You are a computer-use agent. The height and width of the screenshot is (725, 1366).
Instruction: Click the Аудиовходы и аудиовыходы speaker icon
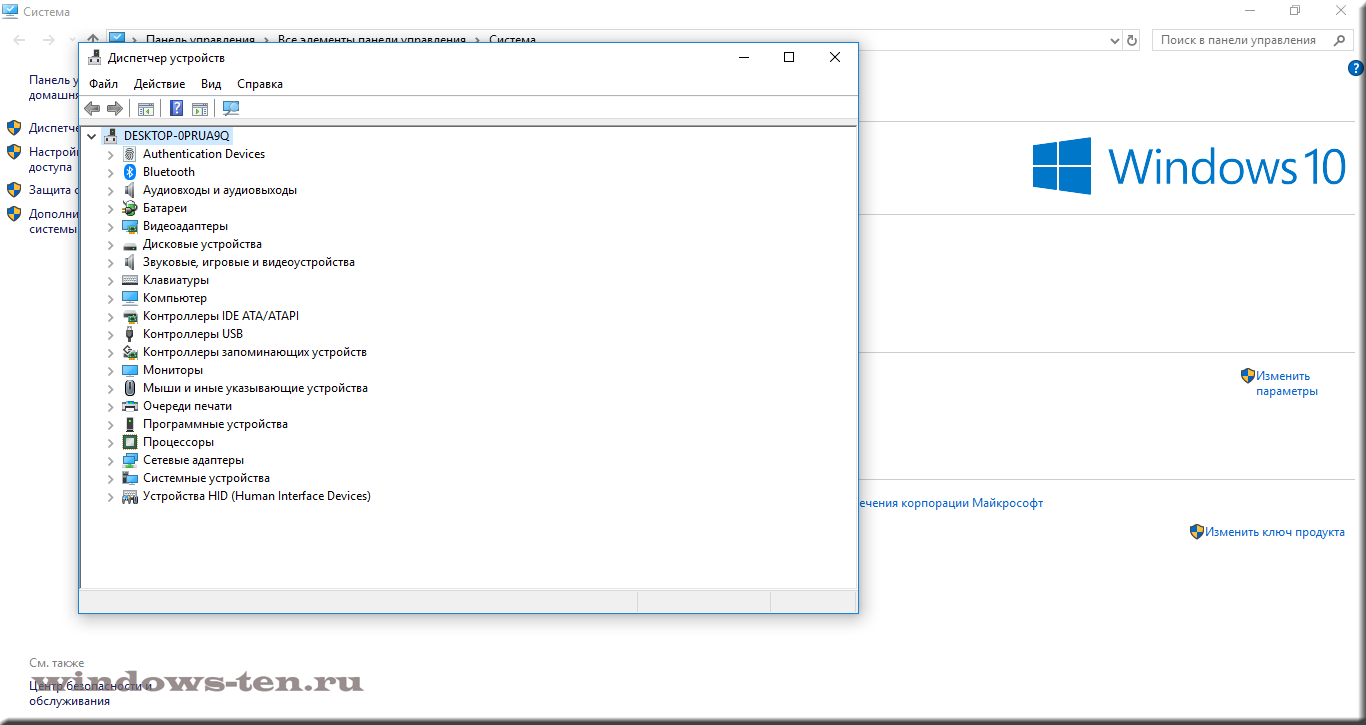(x=130, y=190)
